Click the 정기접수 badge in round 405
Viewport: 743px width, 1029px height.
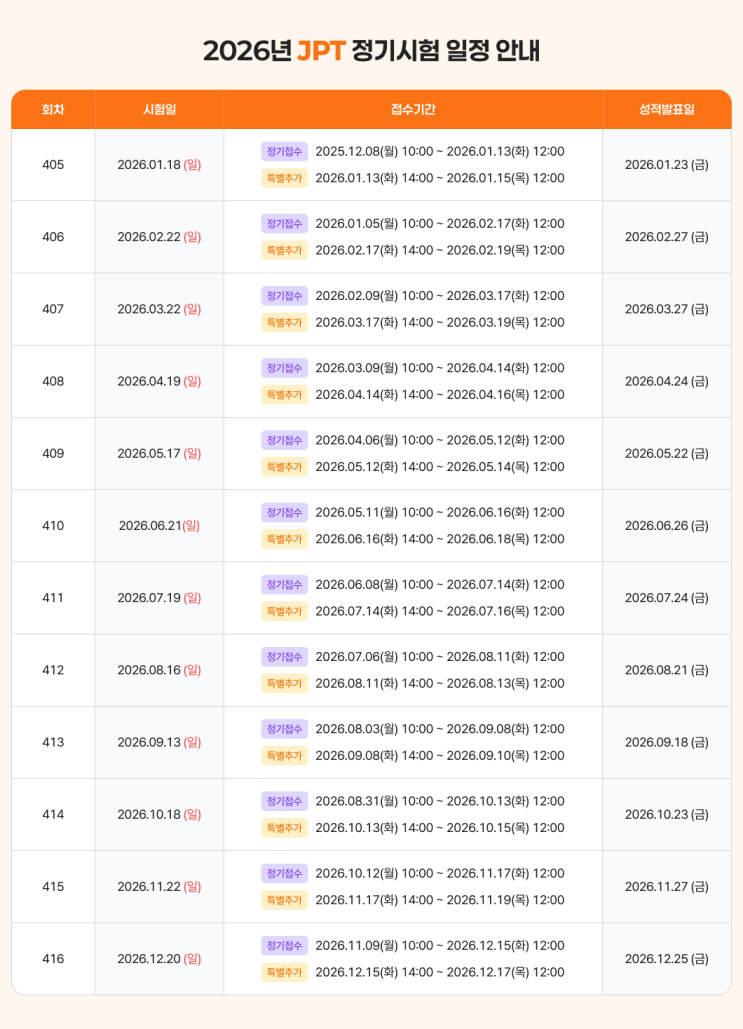[284, 152]
